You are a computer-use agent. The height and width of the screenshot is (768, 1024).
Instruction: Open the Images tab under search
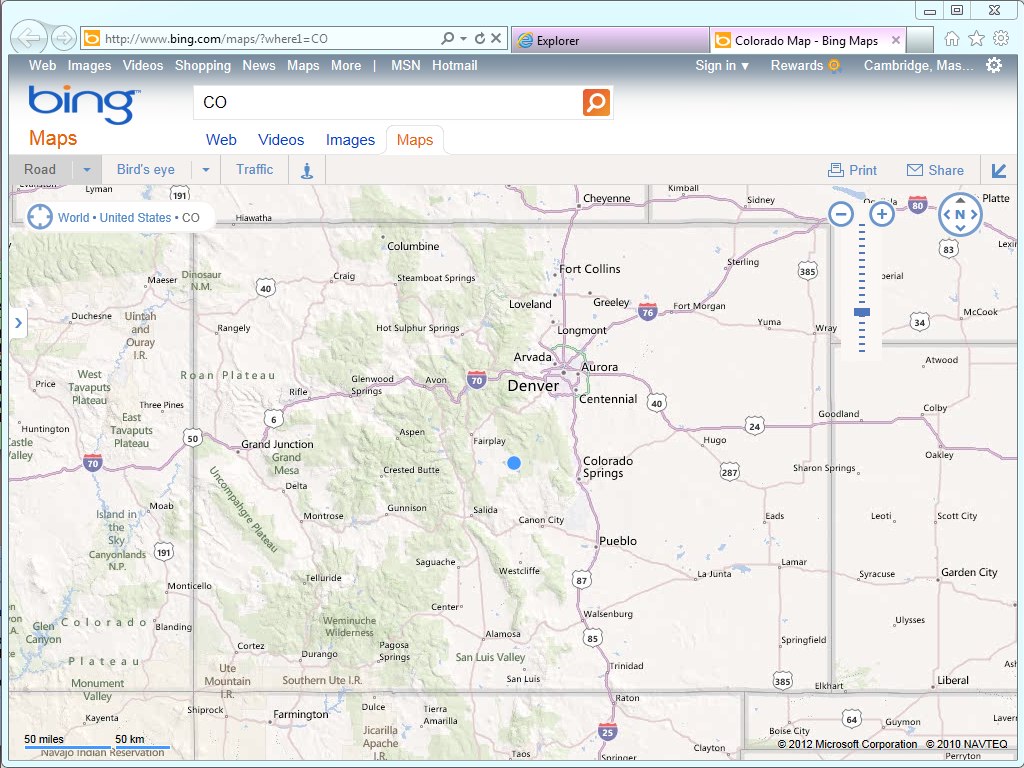coord(350,140)
